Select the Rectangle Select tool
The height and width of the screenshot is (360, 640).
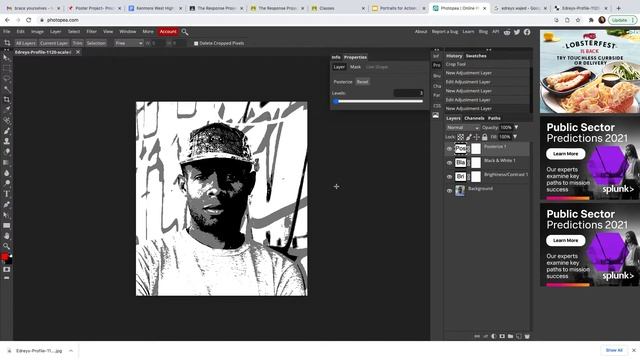(6, 68)
